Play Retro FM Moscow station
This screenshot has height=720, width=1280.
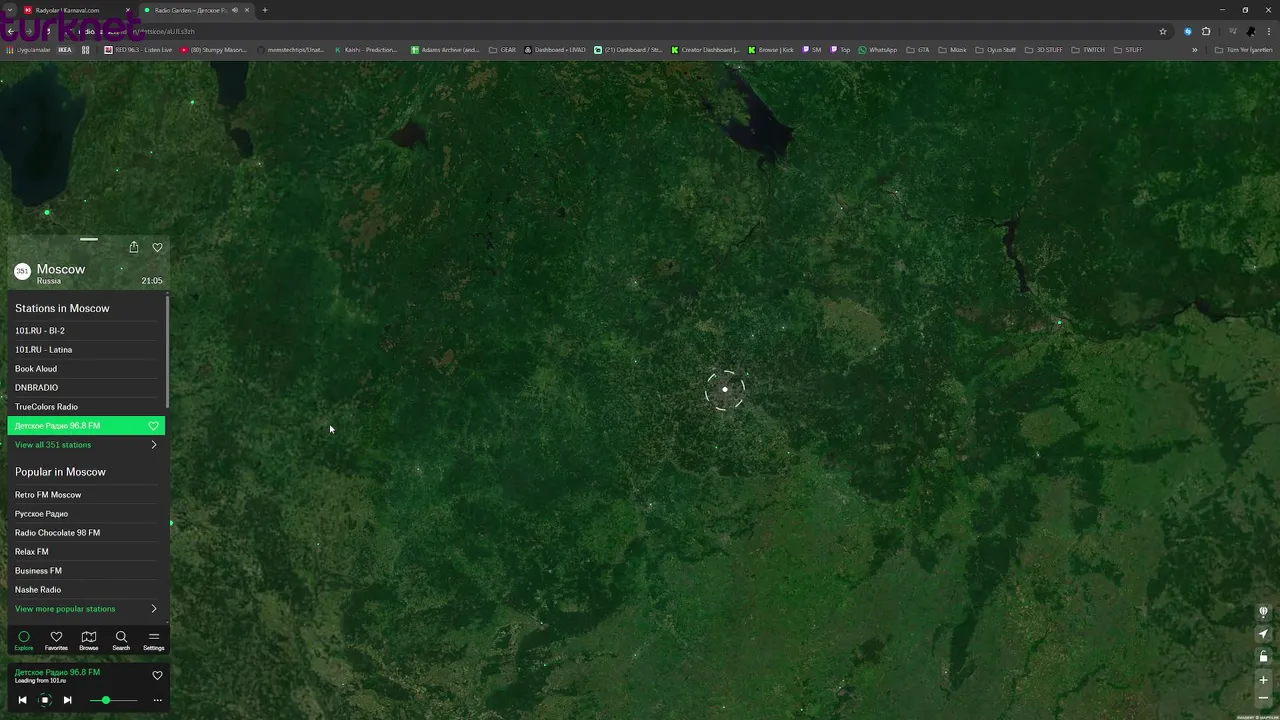(86, 495)
